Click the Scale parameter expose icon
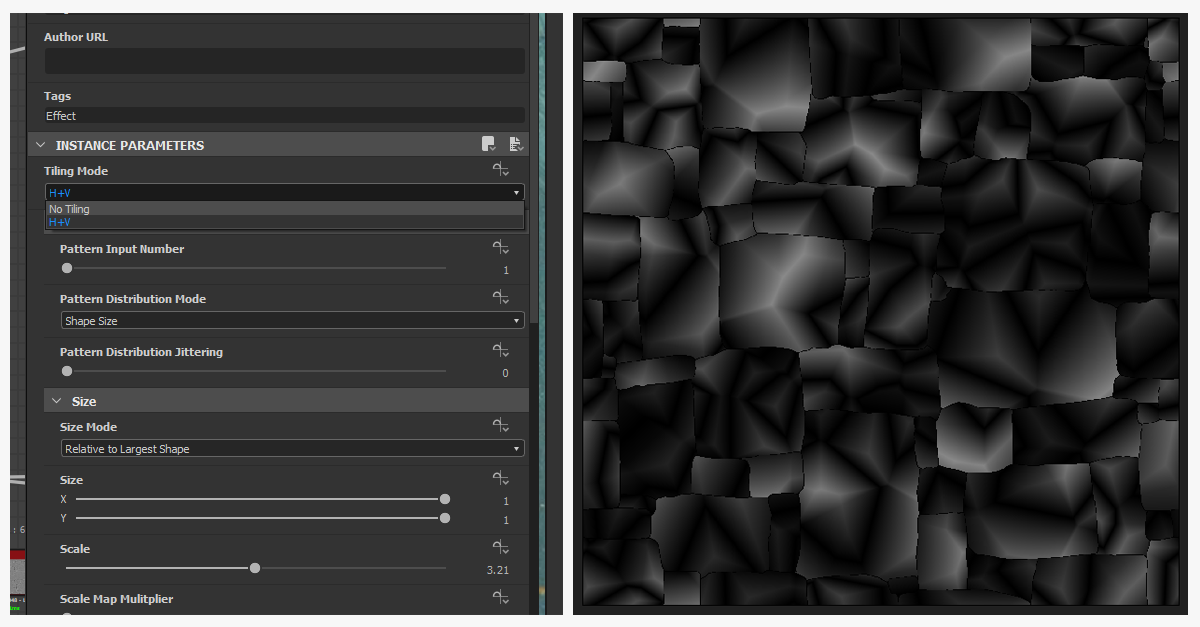Viewport: 1200px width, 627px height. 501,548
